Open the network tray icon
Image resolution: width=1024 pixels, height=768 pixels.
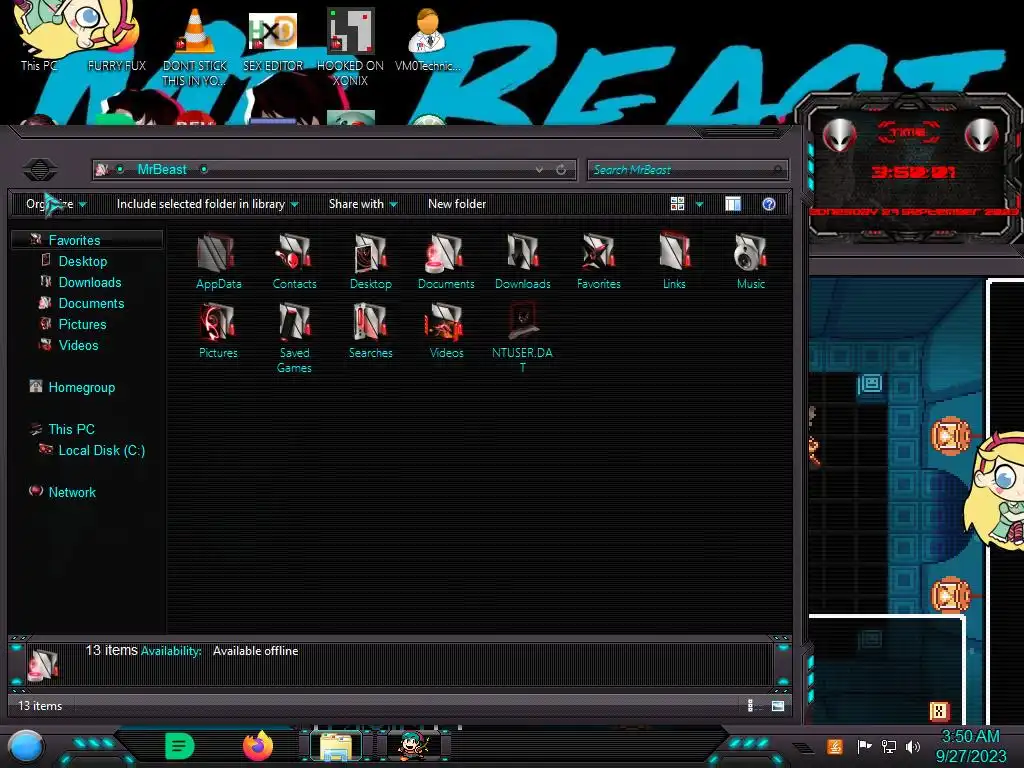pos(888,746)
